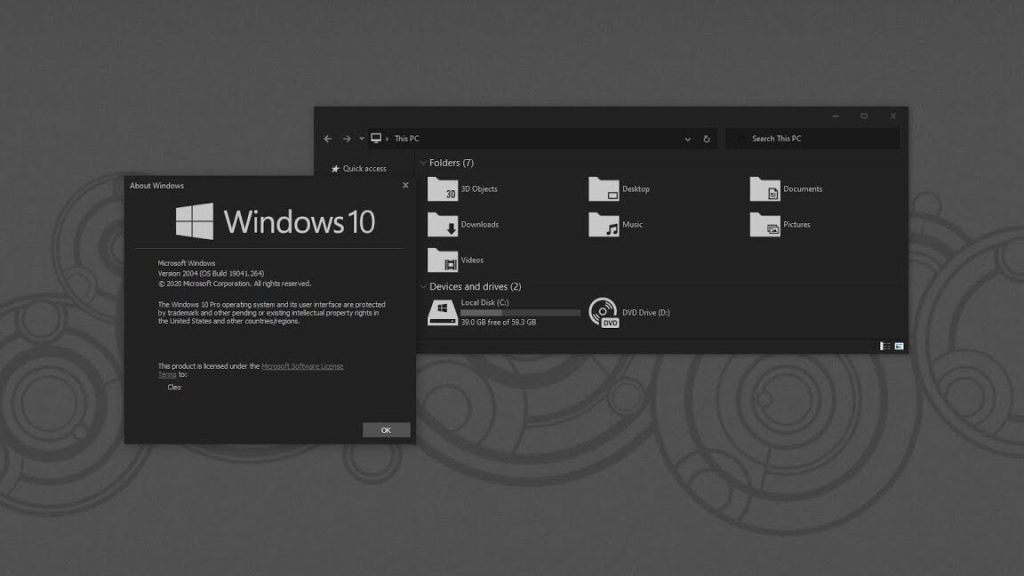
Task: Open the Documents folder
Action: tap(765, 189)
